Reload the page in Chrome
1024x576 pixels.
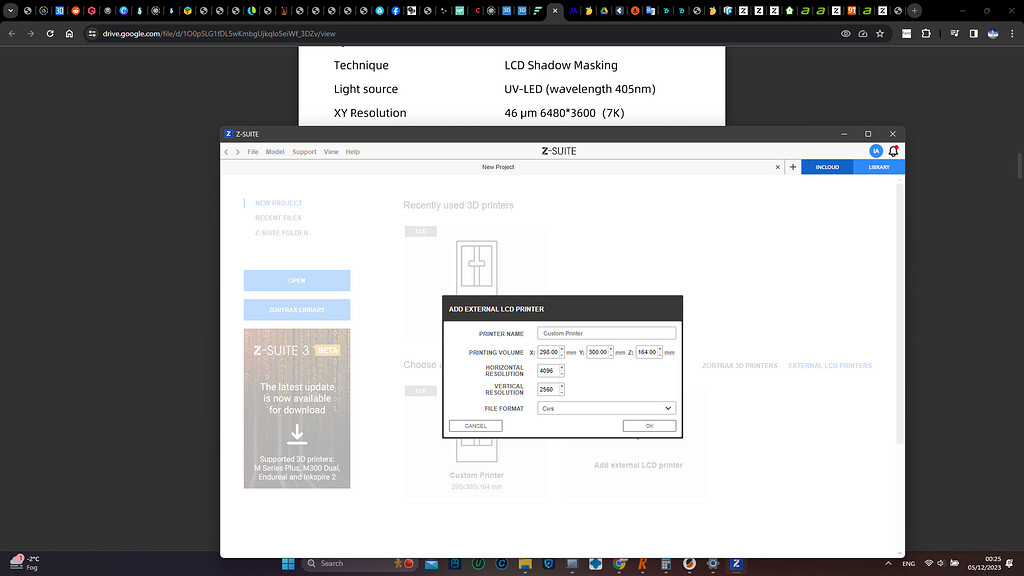[x=50, y=31]
